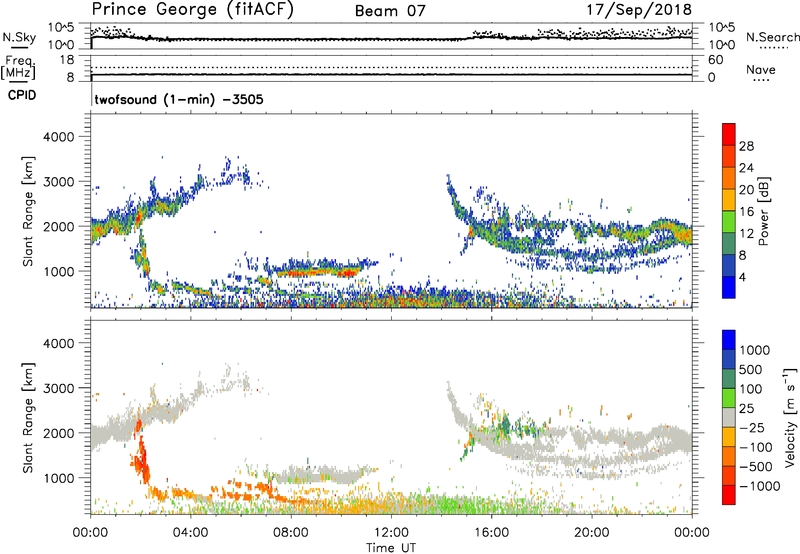The image size is (800, 554).
Task: Click the '12:00' time axis tick label
Action: click(391, 533)
